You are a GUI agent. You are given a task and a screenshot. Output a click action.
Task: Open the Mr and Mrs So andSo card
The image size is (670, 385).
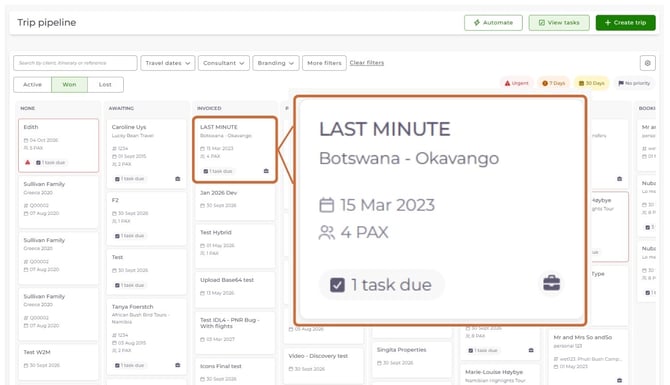tap(588, 357)
